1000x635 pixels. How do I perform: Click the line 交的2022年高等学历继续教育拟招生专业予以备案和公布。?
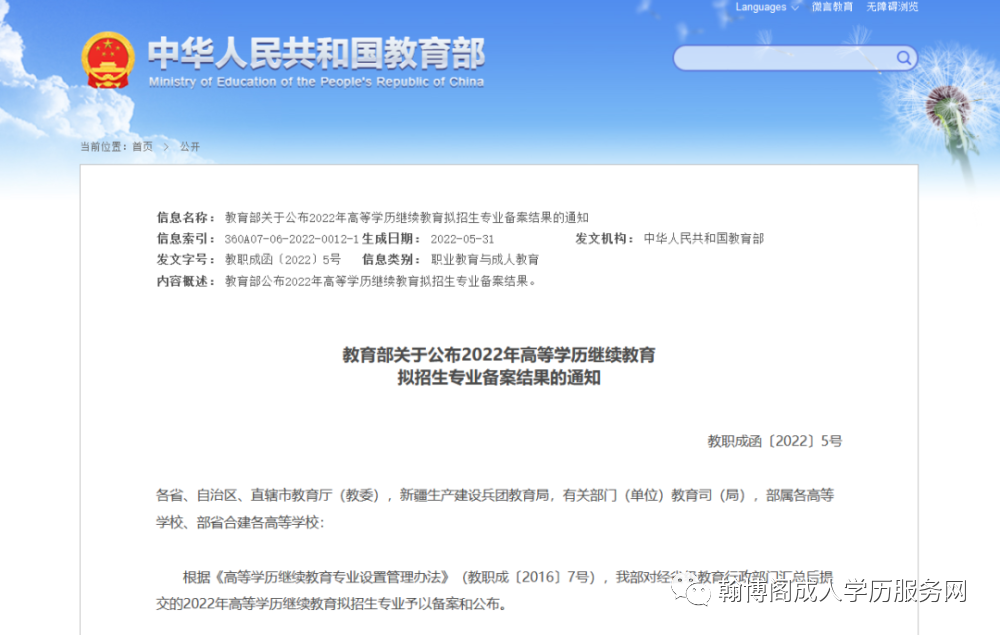332,603
